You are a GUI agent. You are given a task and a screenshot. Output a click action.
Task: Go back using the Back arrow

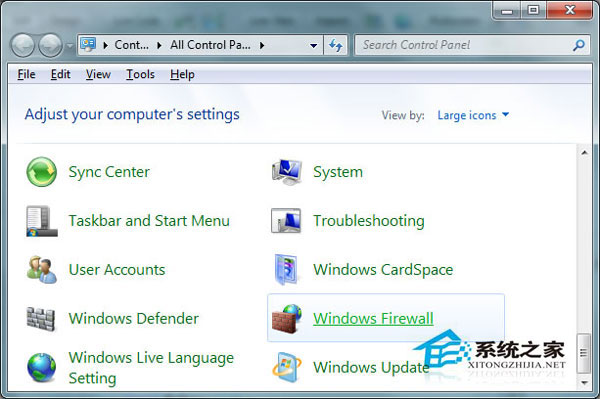[23, 45]
